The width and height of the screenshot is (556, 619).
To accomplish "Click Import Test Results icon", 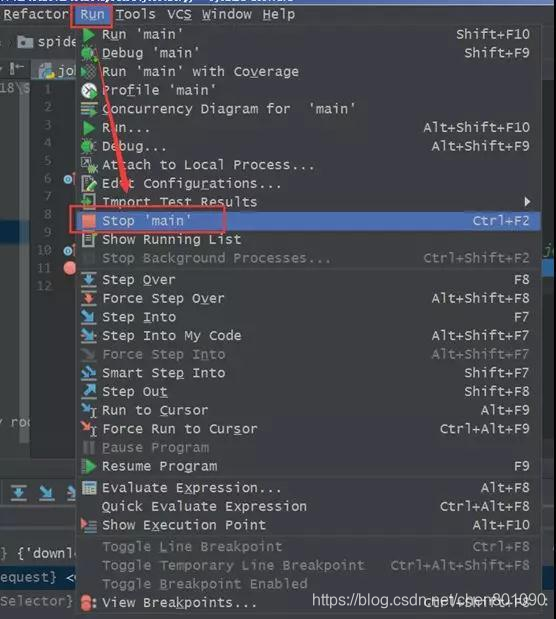I will (89, 202).
